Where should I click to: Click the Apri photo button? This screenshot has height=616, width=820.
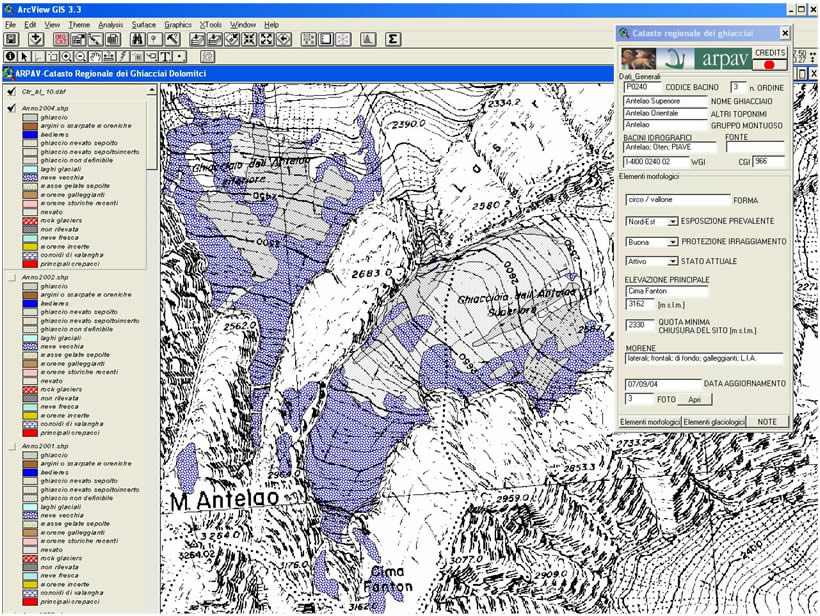(x=694, y=400)
